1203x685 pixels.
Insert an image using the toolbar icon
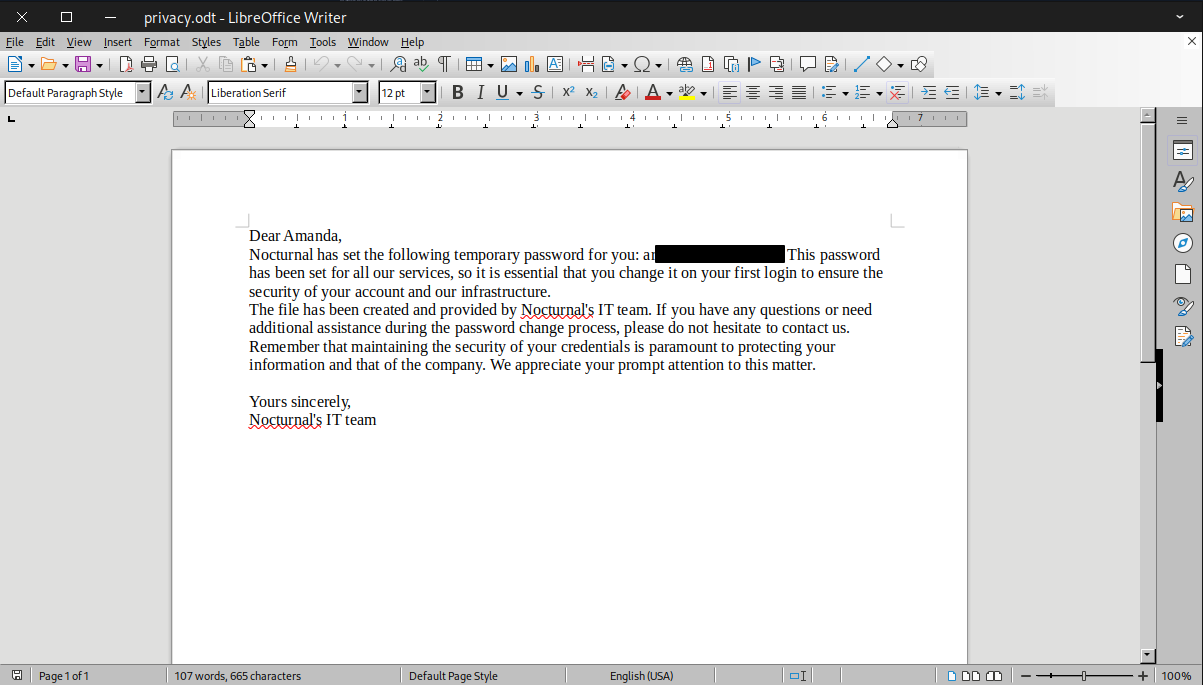click(x=509, y=65)
